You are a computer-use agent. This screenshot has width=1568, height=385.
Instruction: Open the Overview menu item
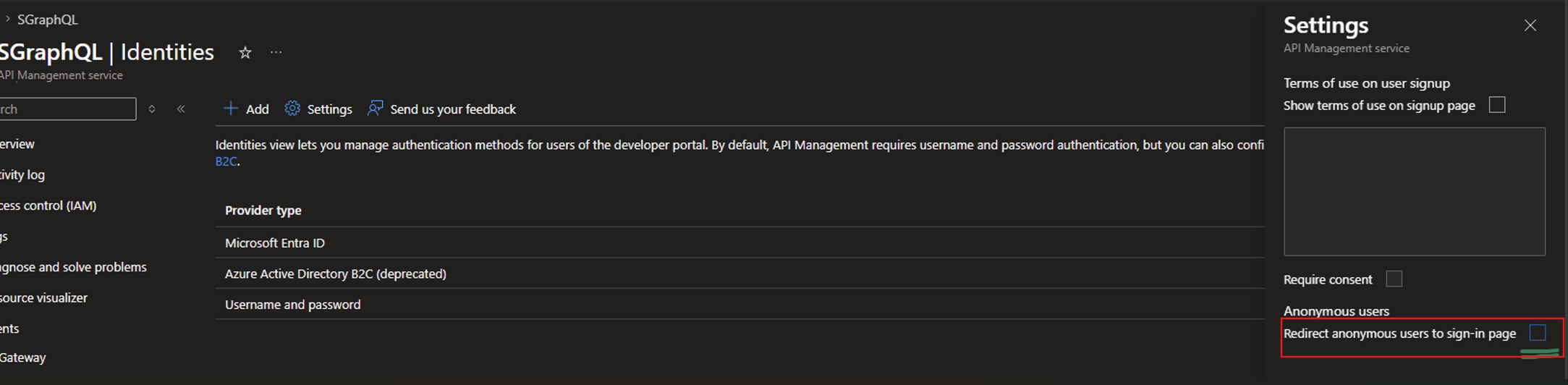(17, 144)
